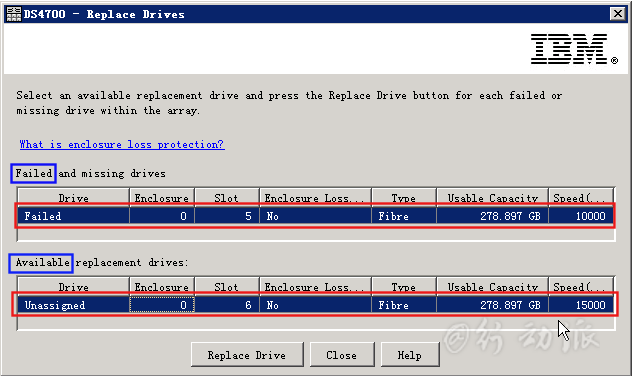This screenshot has height=376, width=632.
Task: Click Type header in available drives table
Action: (x=404, y=287)
